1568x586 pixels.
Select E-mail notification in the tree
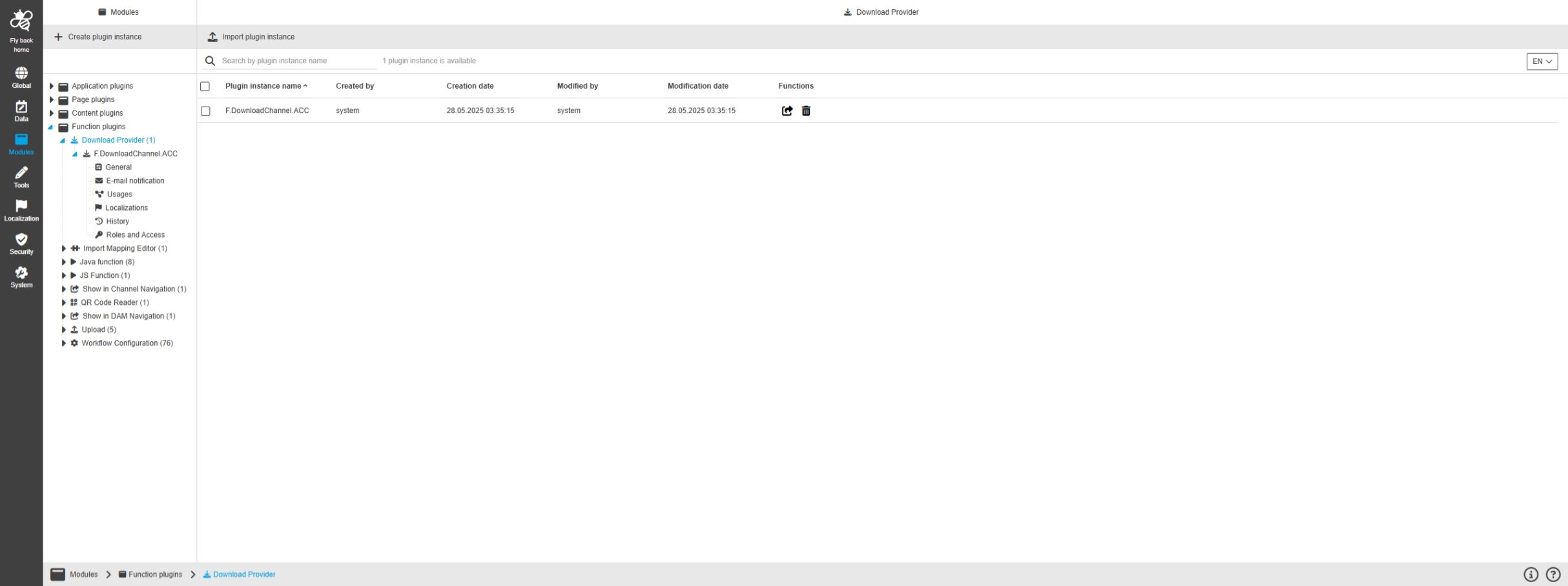pyautogui.click(x=135, y=181)
